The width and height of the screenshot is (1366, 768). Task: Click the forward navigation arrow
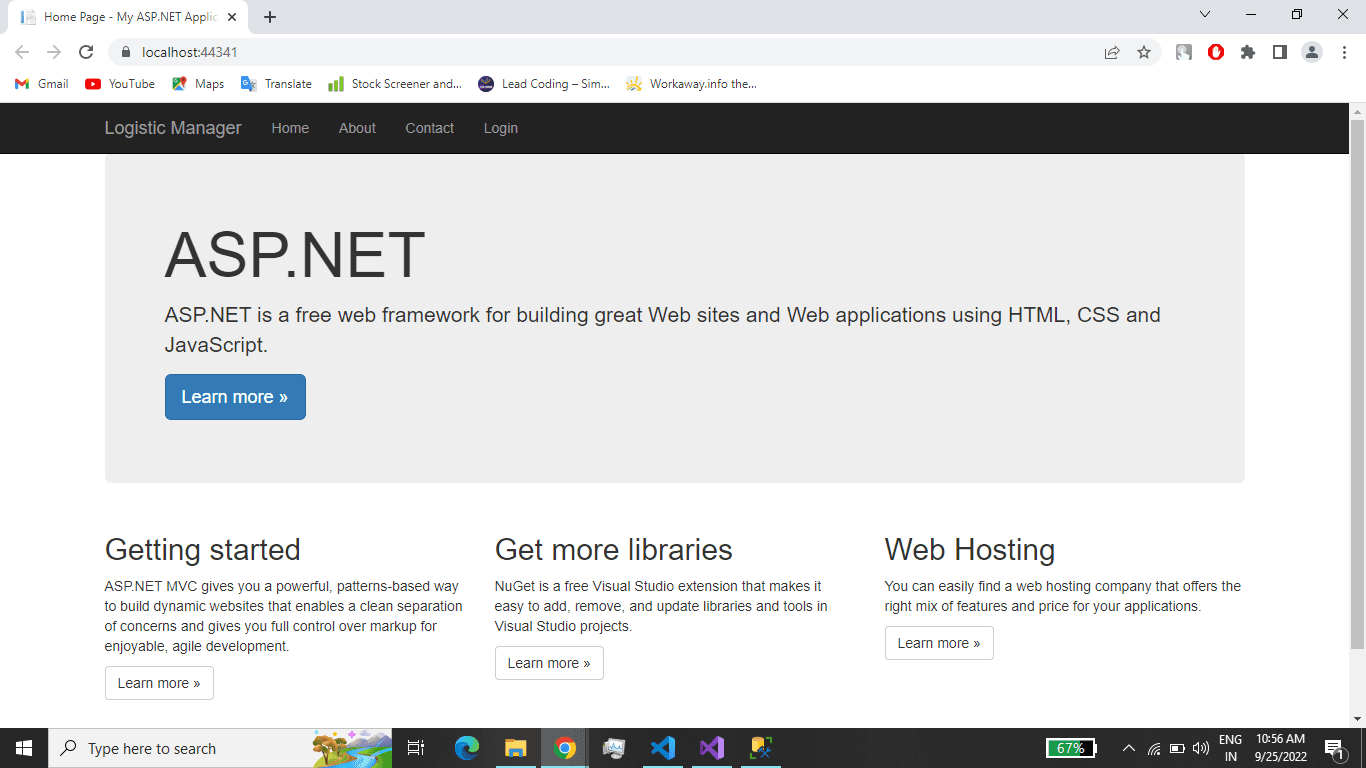tap(54, 52)
